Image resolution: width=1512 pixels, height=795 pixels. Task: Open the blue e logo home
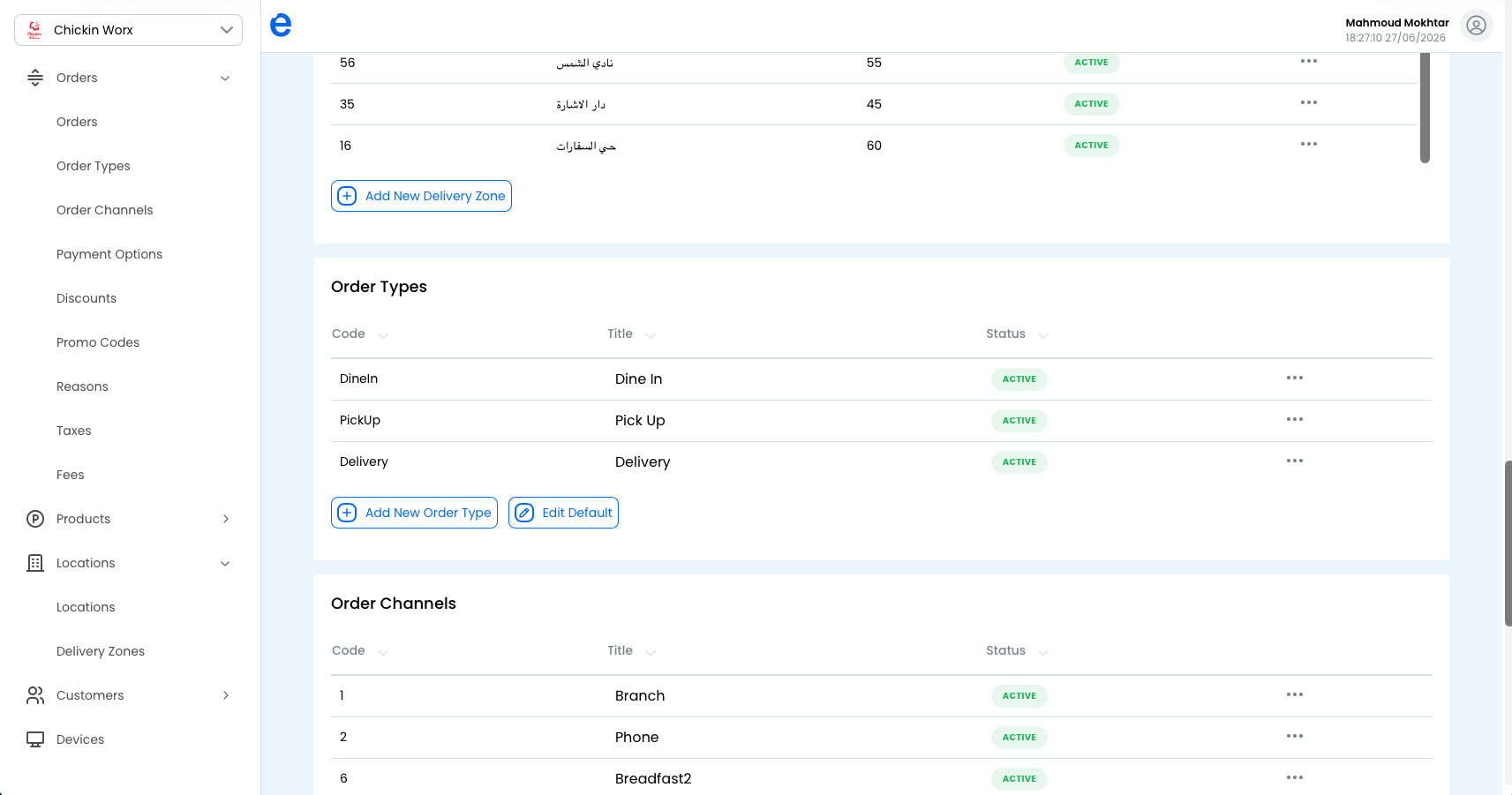tap(281, 26)
